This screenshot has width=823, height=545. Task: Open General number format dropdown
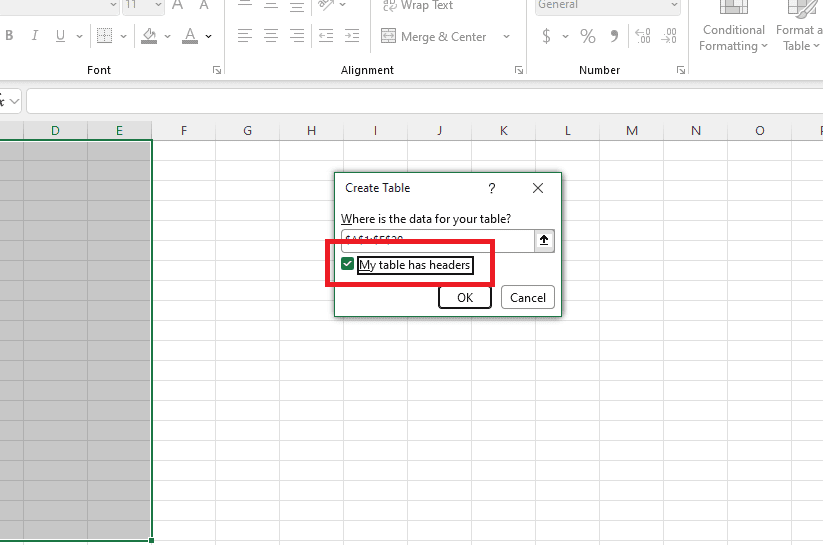[x=674, y=5]
